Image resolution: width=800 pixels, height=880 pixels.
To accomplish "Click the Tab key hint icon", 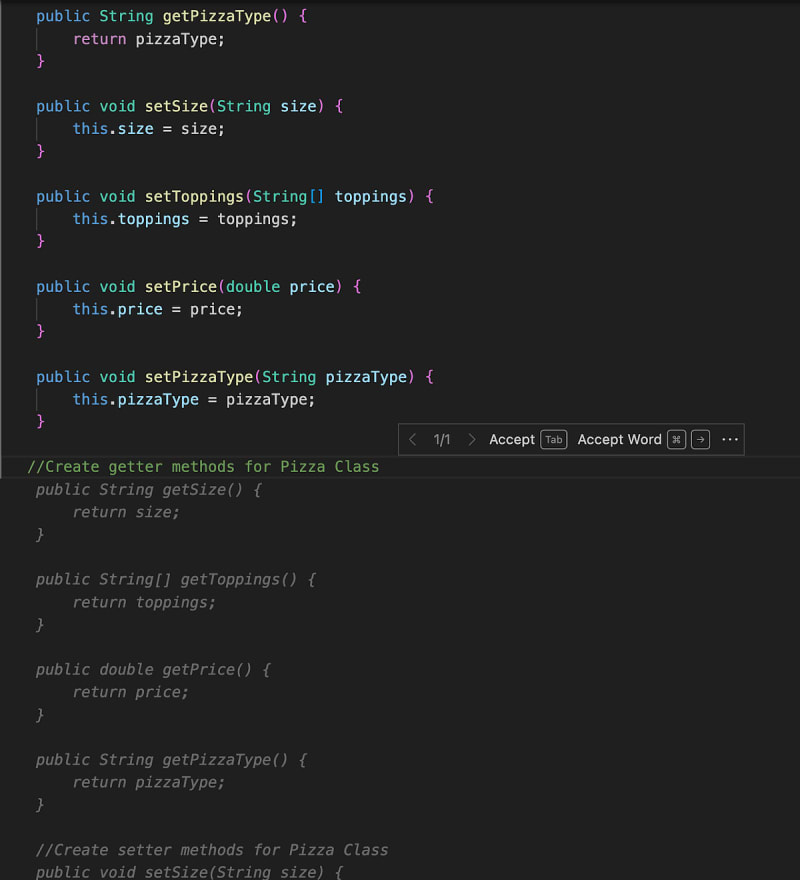I will [554, 440].
